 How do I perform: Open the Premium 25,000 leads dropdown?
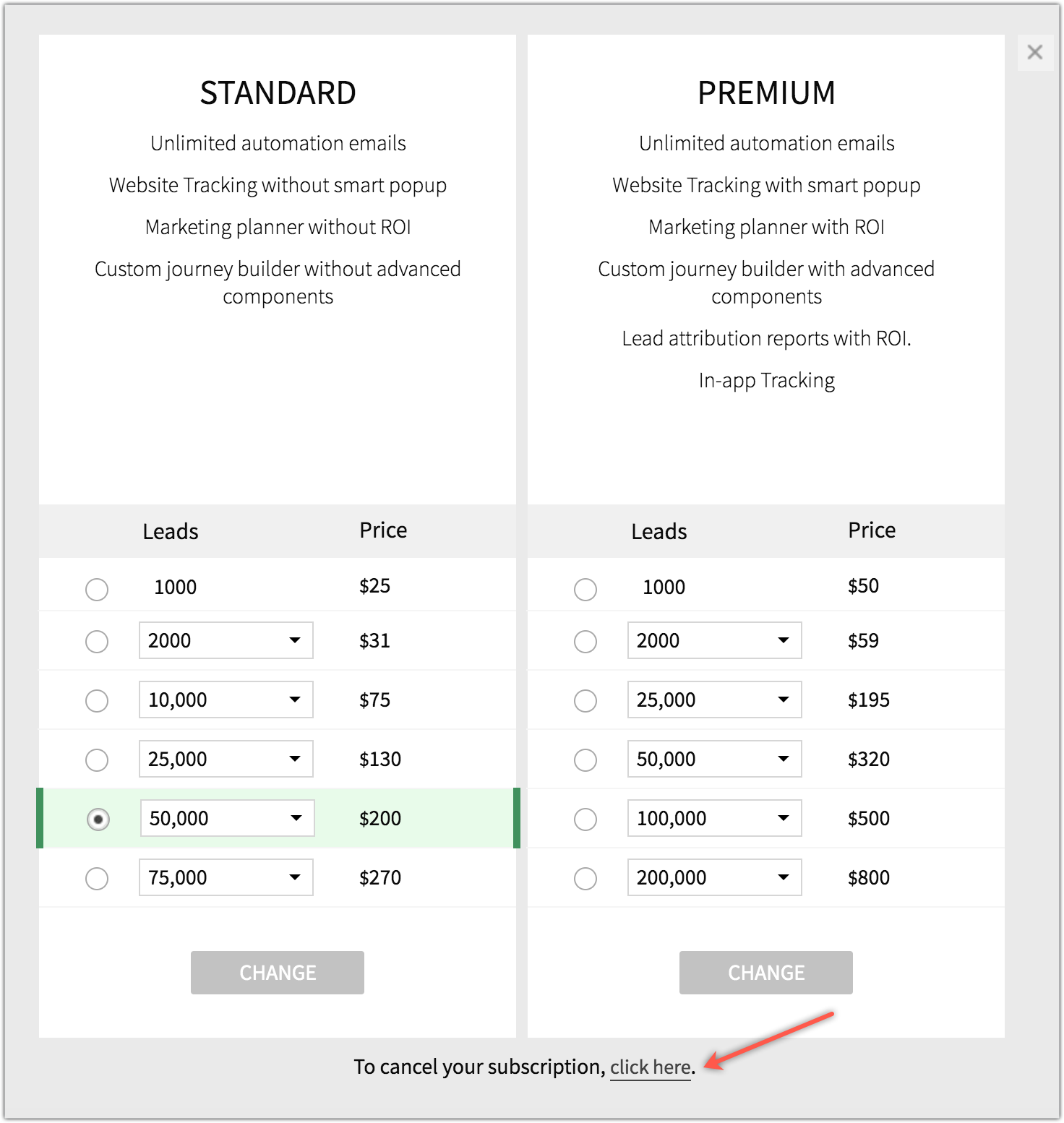(715, 700)
